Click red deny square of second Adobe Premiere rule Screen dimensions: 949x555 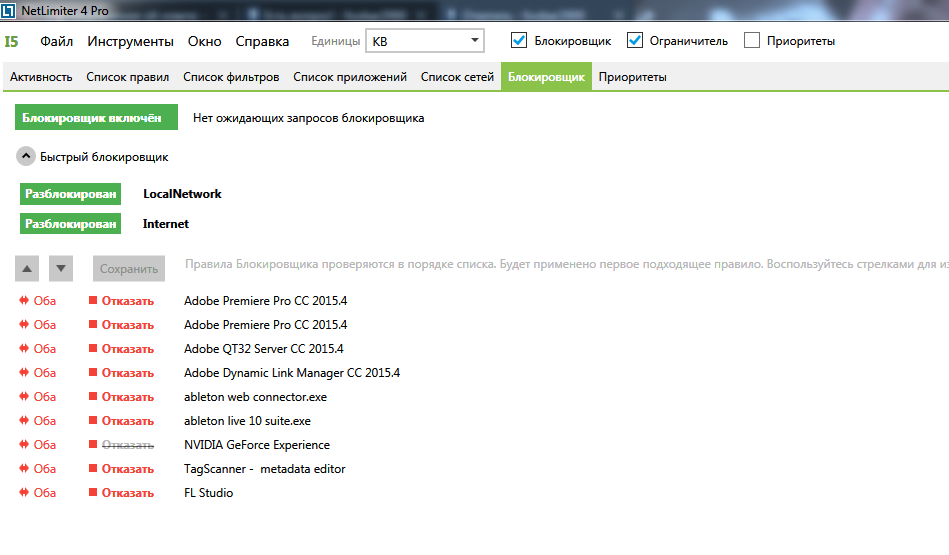click(x=93, y=324)
